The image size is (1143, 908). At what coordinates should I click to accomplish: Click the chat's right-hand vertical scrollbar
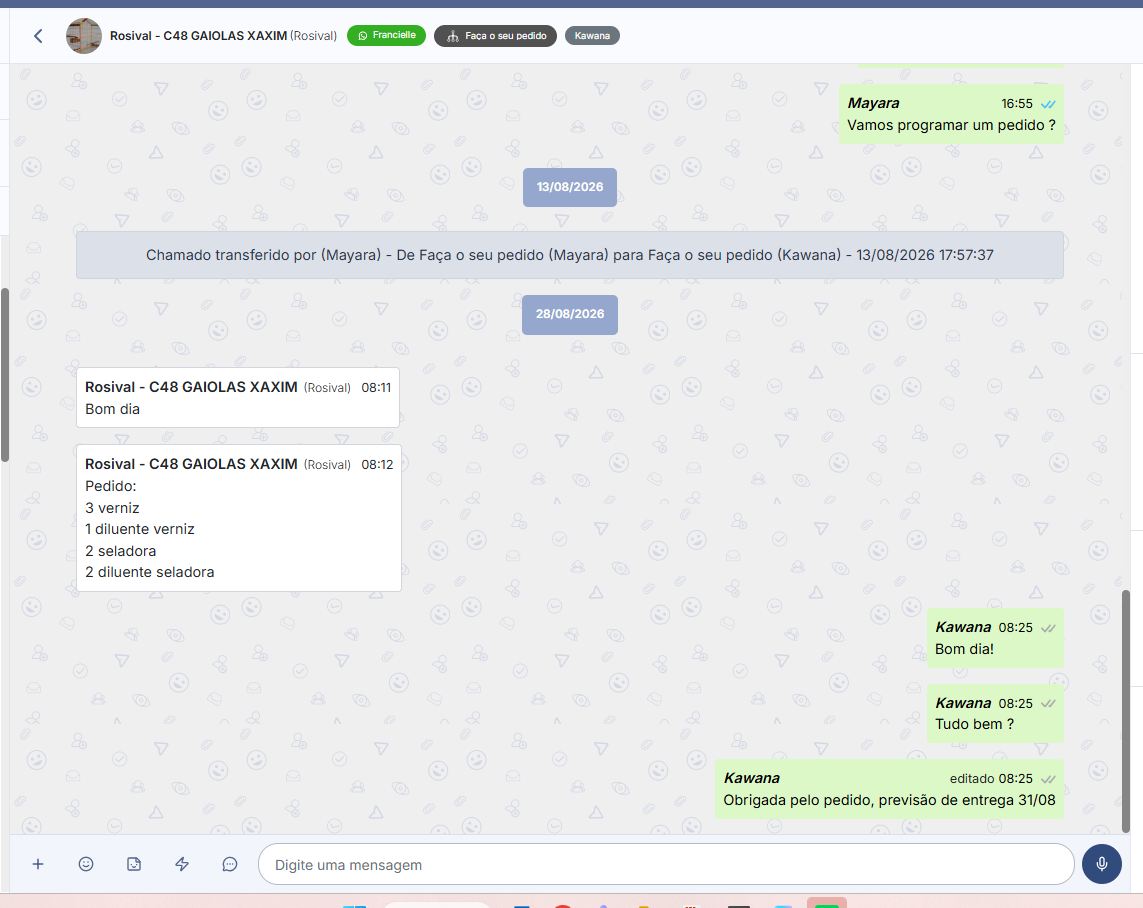click(1126, 711)
